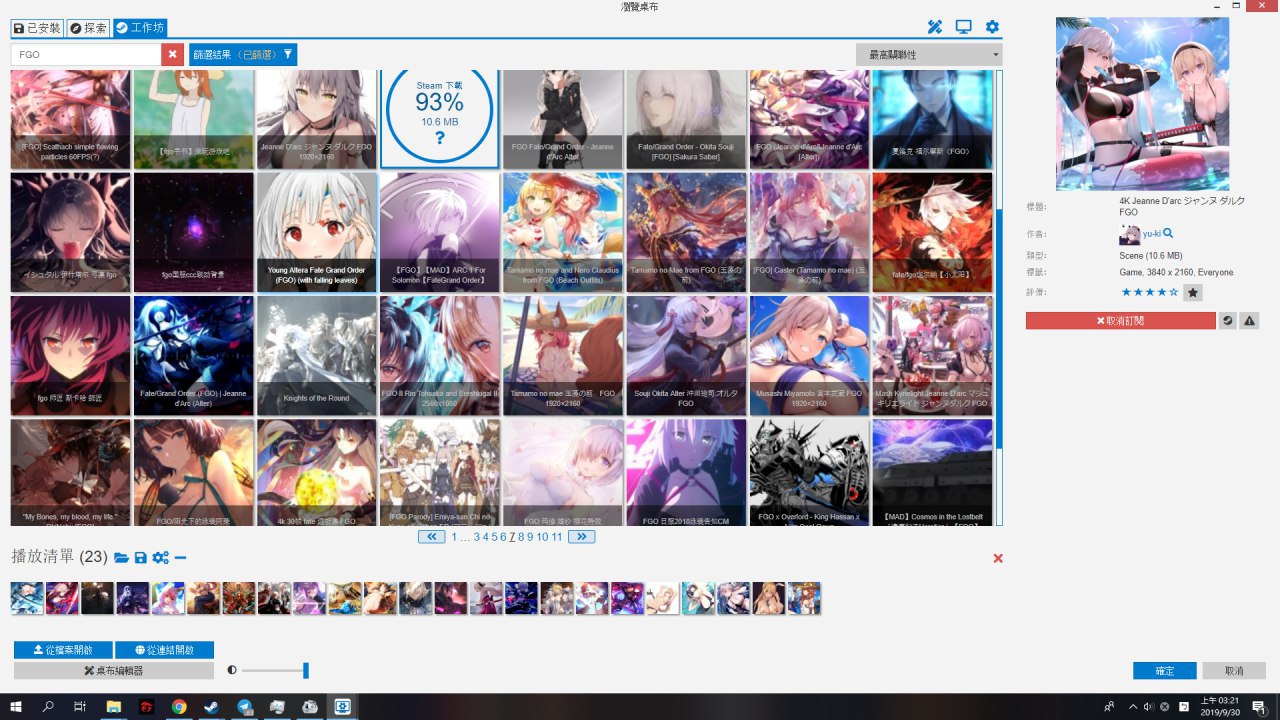Open playlist configuration gears icon
Screen dimensions: 1280x720
(160, 557)
